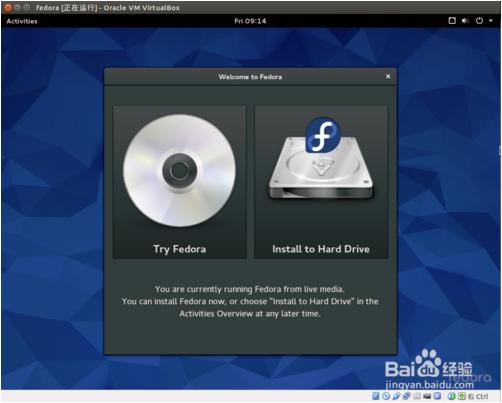The height and width of the screenshot is (403, 502).
Task: Click the VirtualBox mouse integration icon
Action: pyautogui.click(x=451, y=396)
